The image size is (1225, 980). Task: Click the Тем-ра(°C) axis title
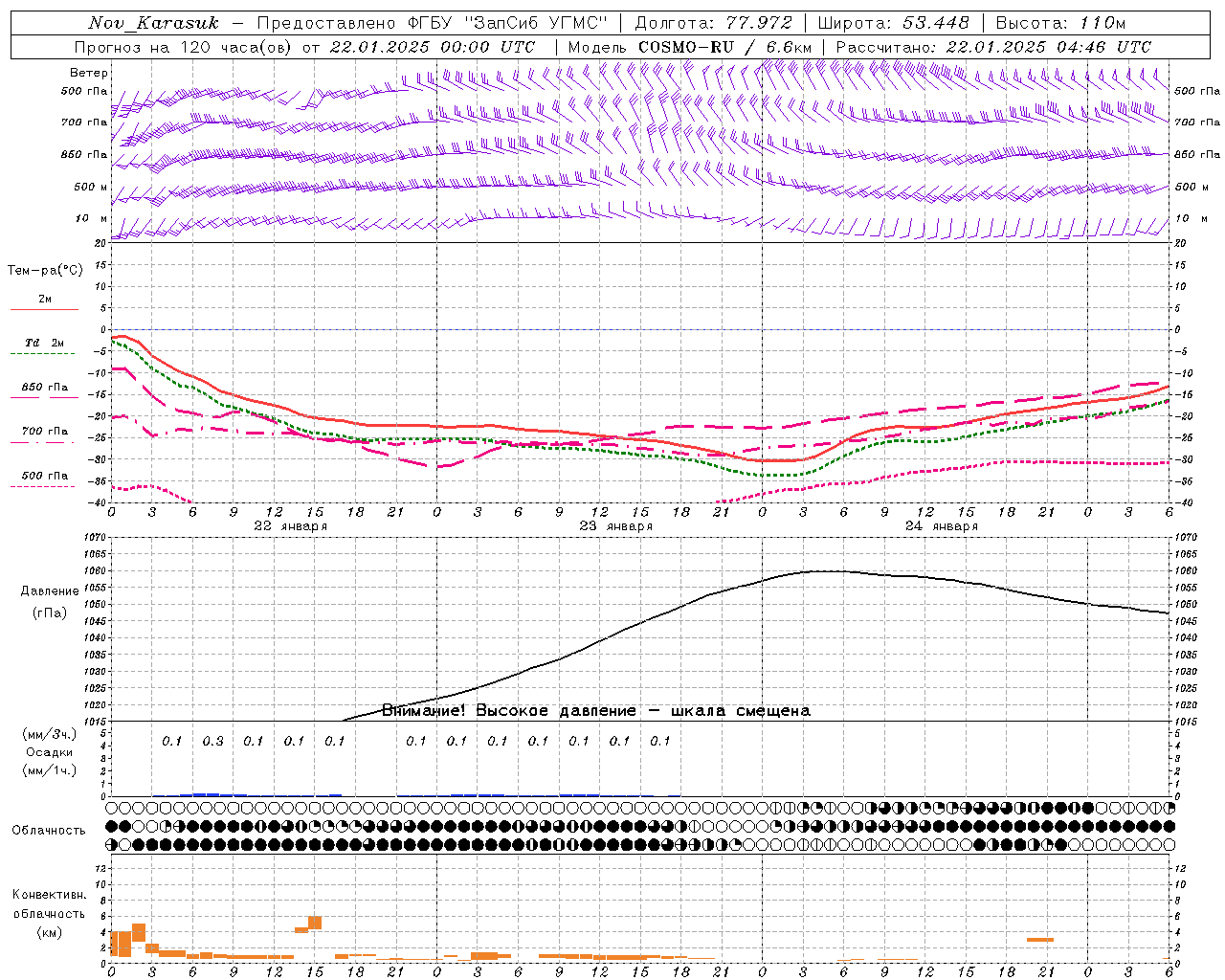(x=45, y=271)
